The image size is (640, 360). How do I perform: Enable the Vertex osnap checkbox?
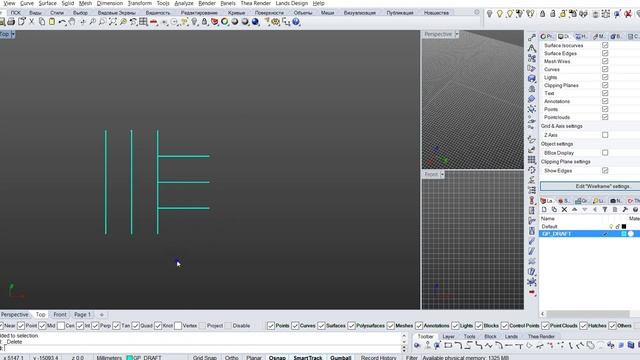pos(178,326)
